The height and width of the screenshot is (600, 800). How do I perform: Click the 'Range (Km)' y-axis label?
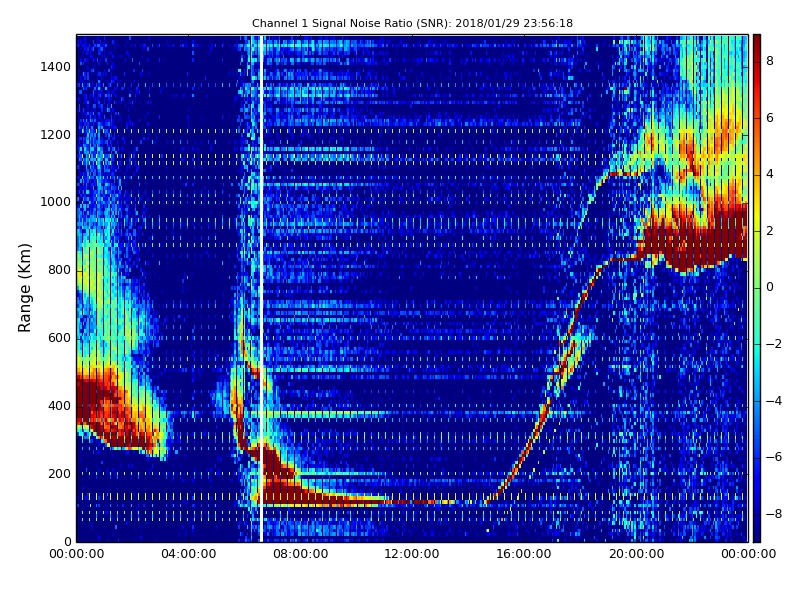click(x=24, y=288)
